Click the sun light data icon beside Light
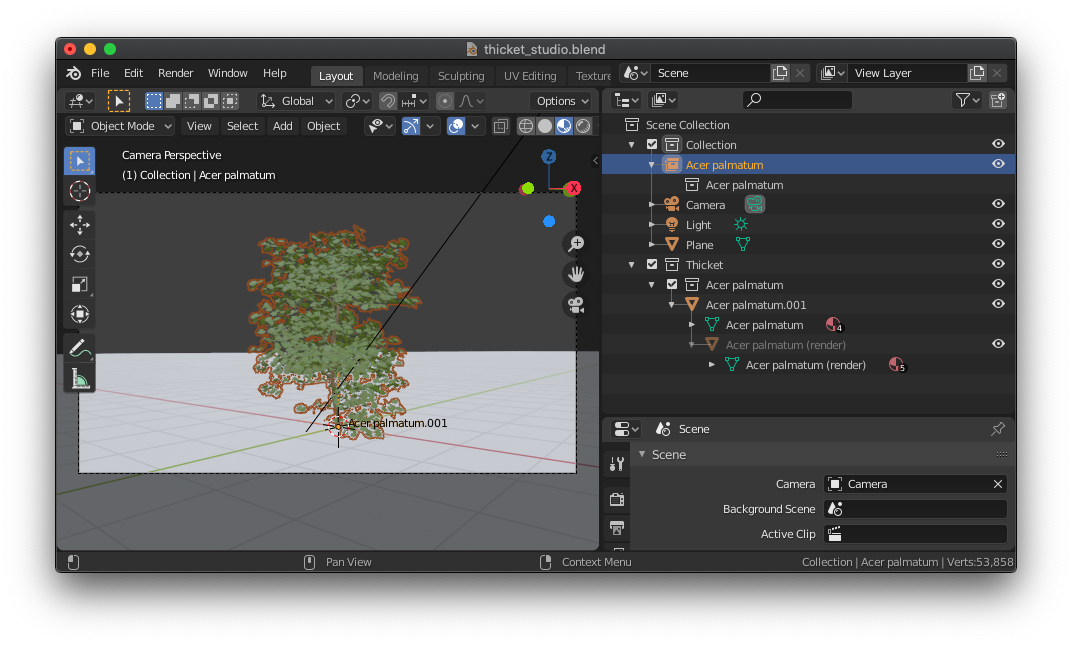This screenshot has height=646, width=1072. point(741,224)
